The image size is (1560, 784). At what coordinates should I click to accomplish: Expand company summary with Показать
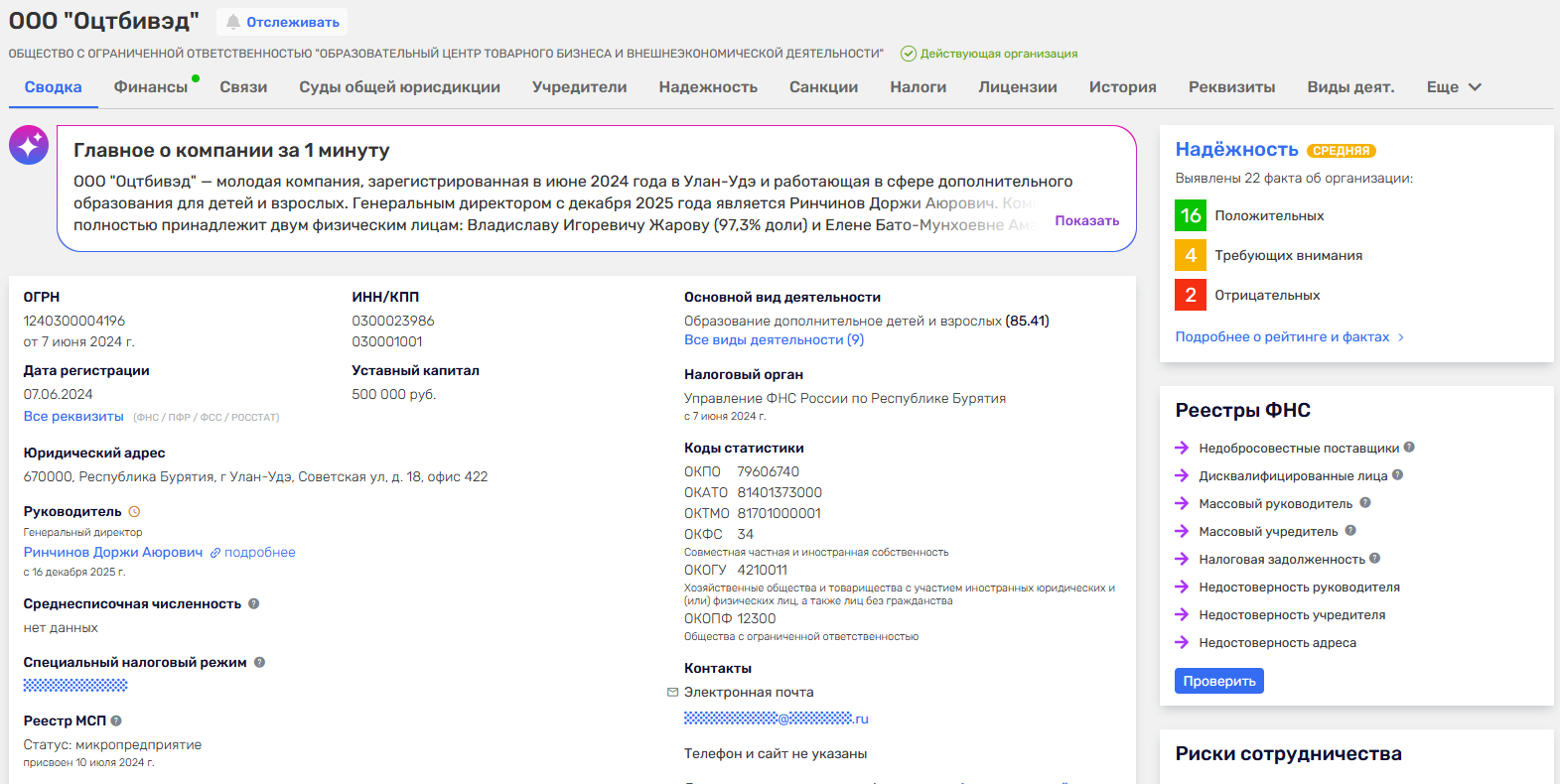point(1086,220)
